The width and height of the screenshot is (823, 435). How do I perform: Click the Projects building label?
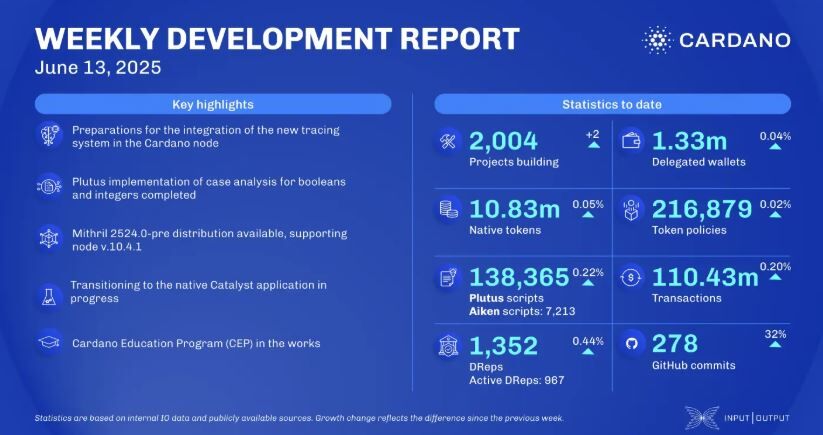514,162
